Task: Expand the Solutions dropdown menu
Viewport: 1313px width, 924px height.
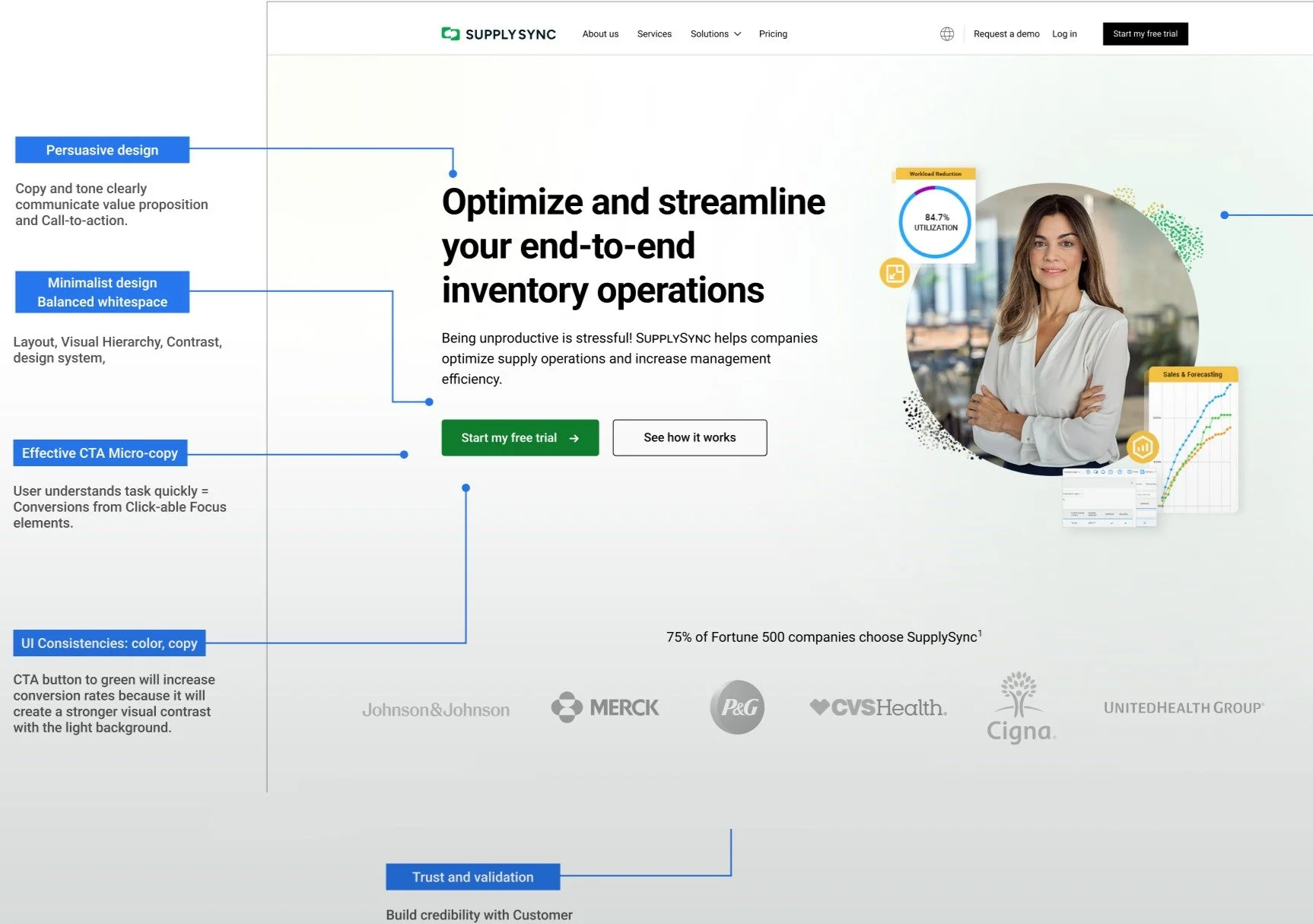Action: pyautogui.click(x=715, y=34)
